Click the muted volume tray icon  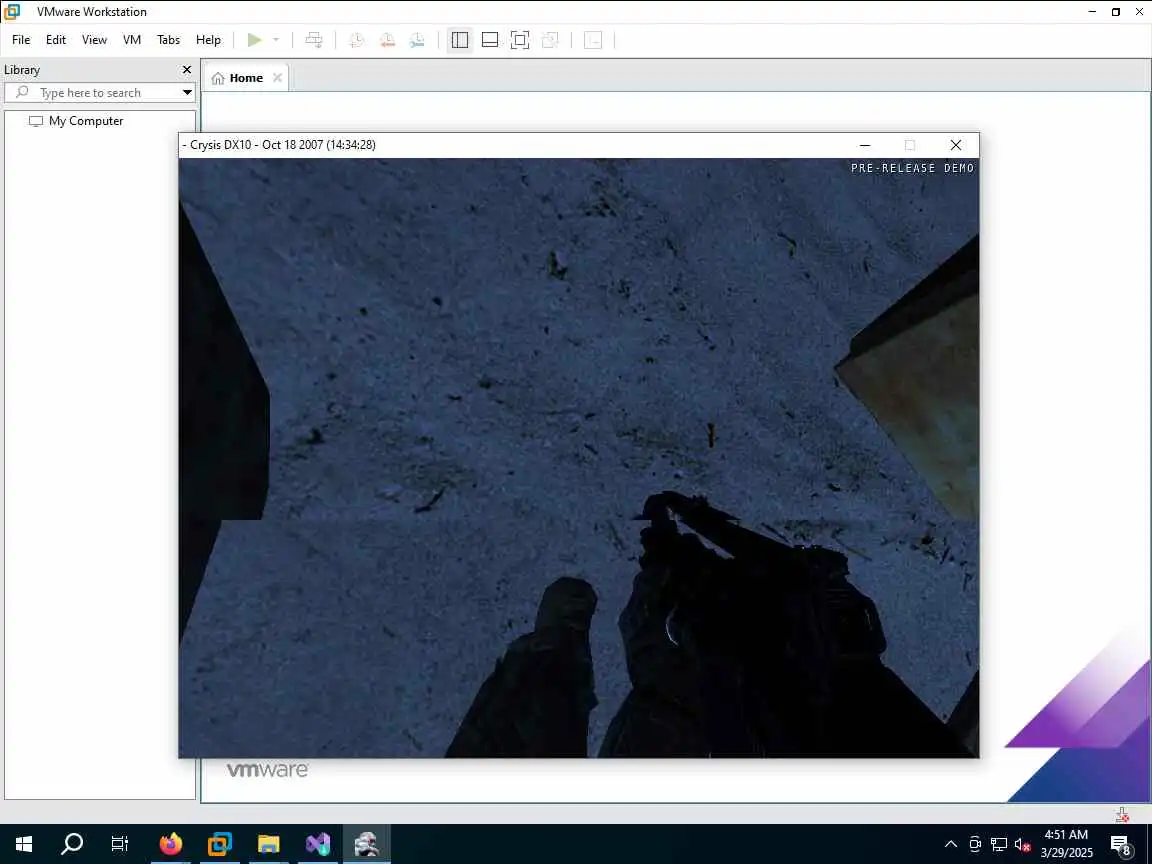tap(1022, 844)
